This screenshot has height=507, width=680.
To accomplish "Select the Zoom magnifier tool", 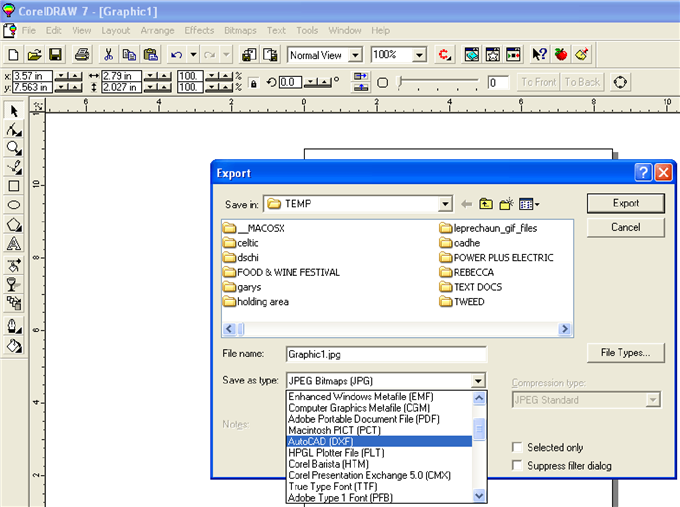I will pyautogui.click(x=14, y=148).
